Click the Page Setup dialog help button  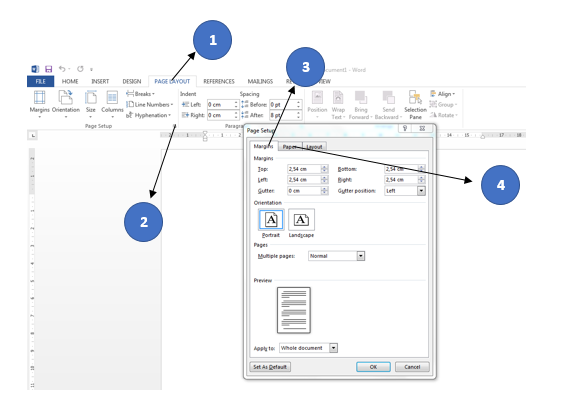coord(405,128)
